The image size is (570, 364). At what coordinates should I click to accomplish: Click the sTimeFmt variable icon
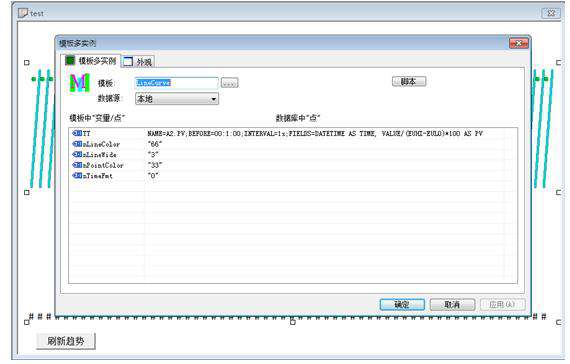pos(77,176)
